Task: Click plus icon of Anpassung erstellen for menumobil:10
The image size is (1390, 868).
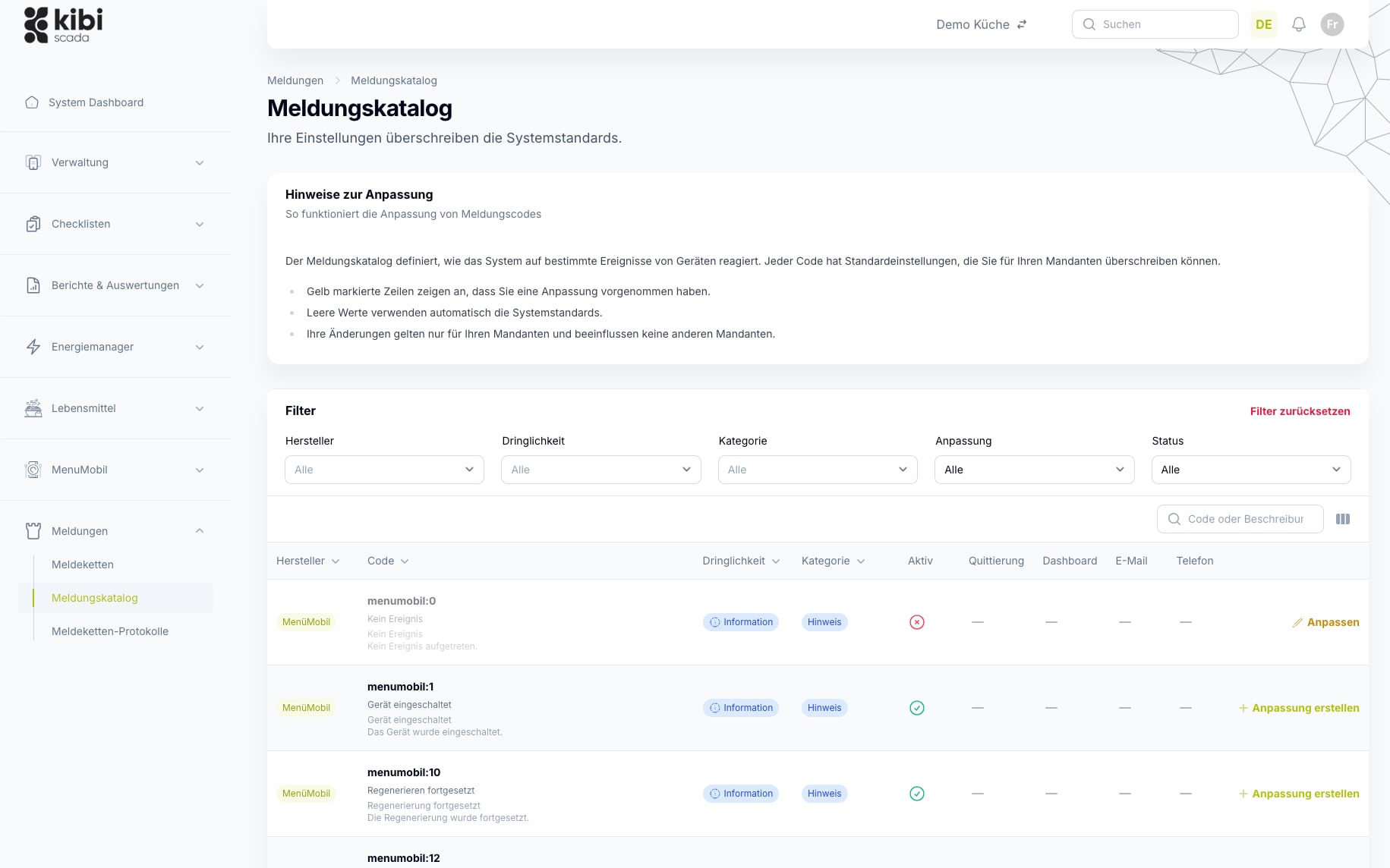Action: (x=1243, y=794)
